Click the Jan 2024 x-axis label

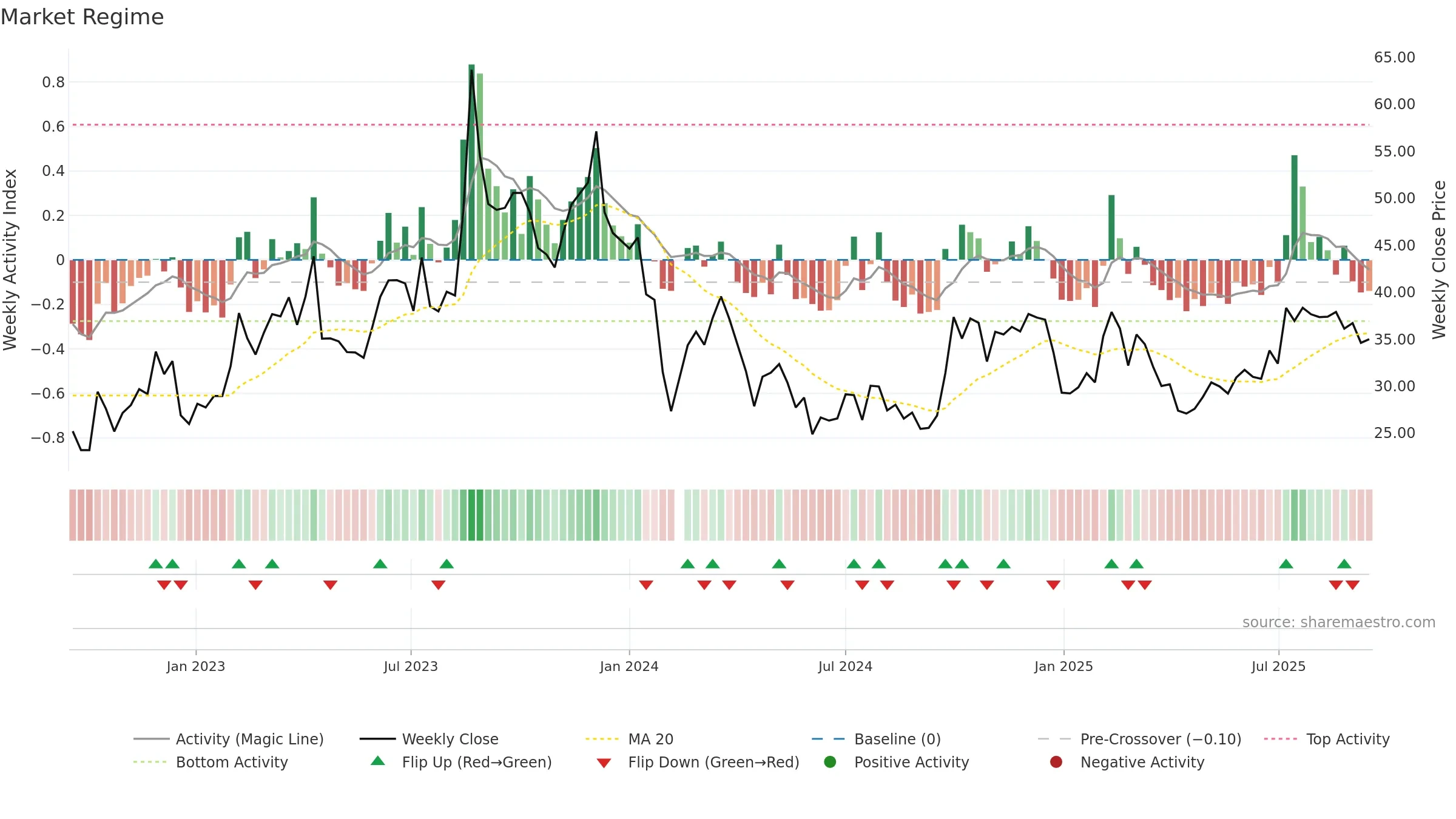pyautogui.click(x=629, y=666)
